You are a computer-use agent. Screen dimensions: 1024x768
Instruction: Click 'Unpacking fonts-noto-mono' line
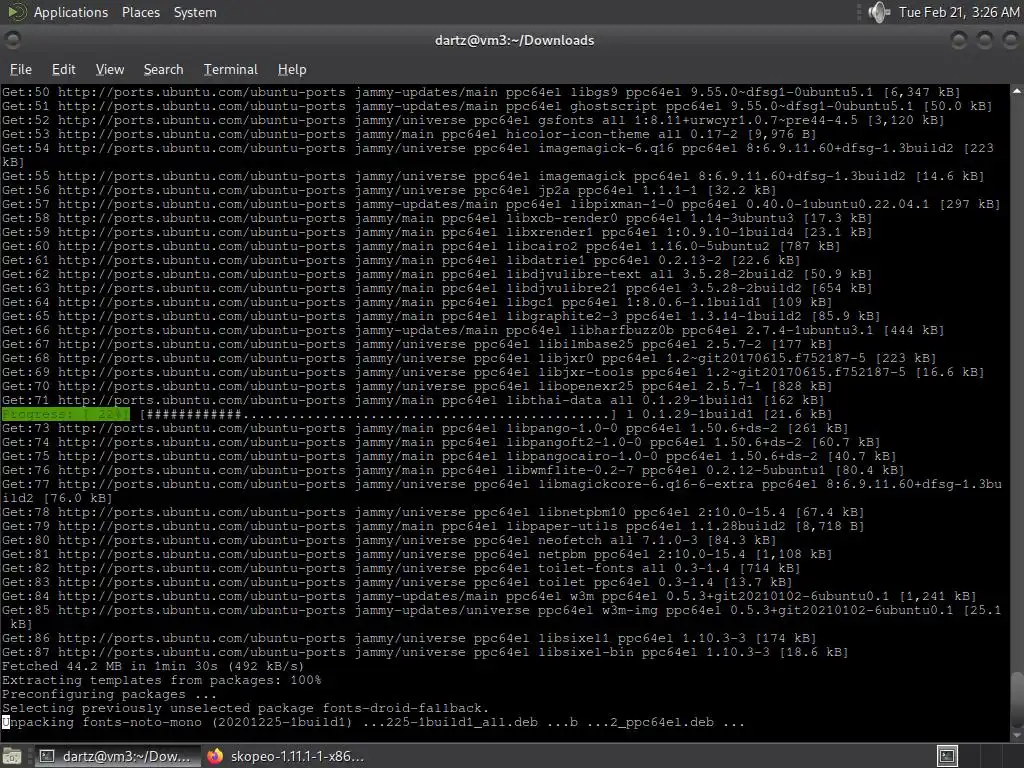click(x=373, y=722)
